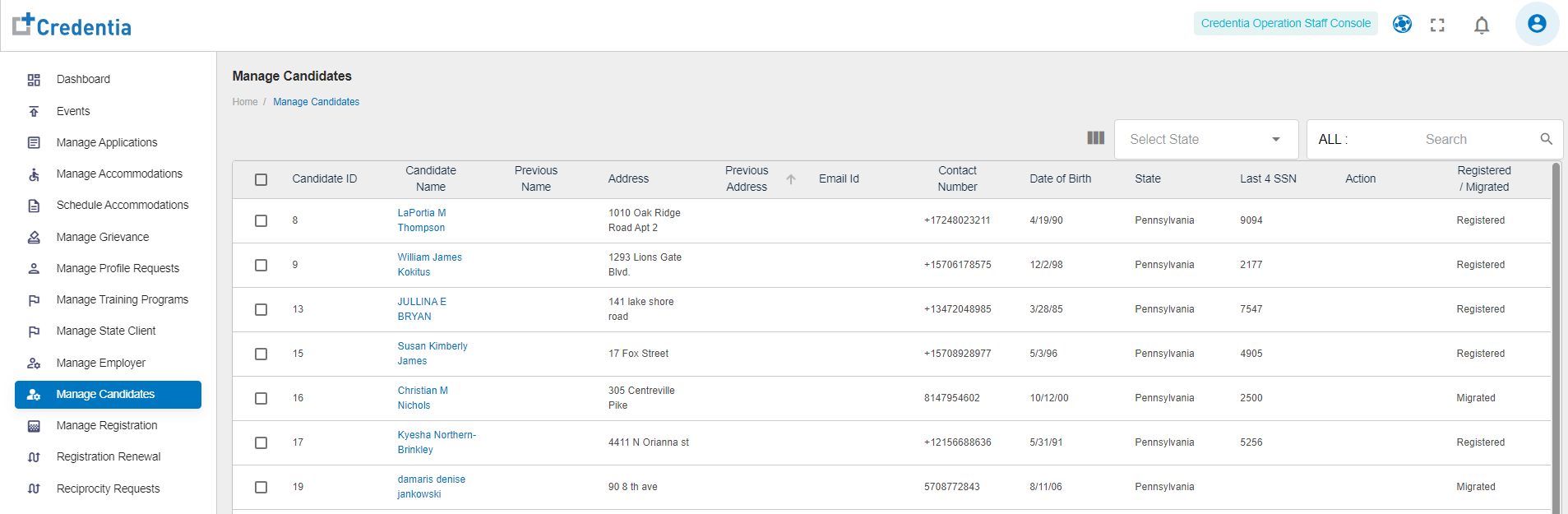Click the globe icon in header
Screen dimensions: 1568x514
(1402, 24)
